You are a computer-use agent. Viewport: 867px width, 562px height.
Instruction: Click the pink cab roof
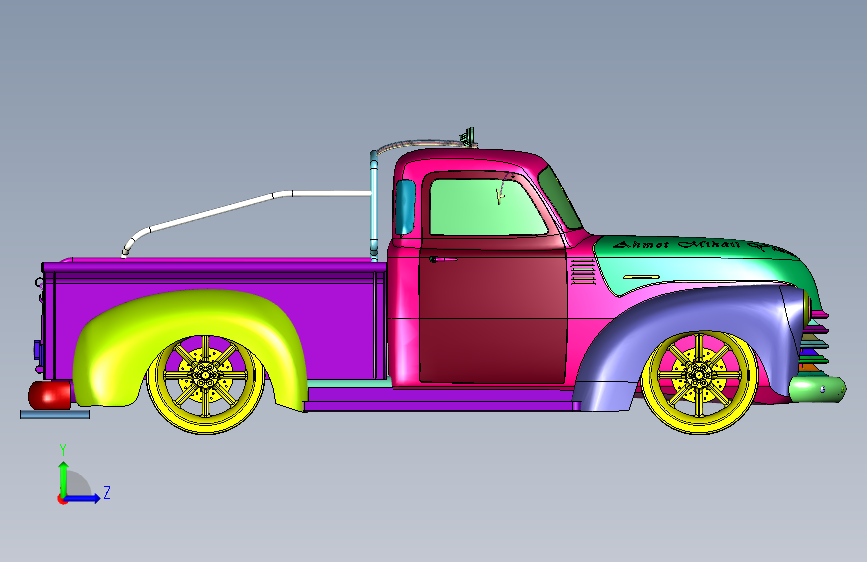click(470, 159)
